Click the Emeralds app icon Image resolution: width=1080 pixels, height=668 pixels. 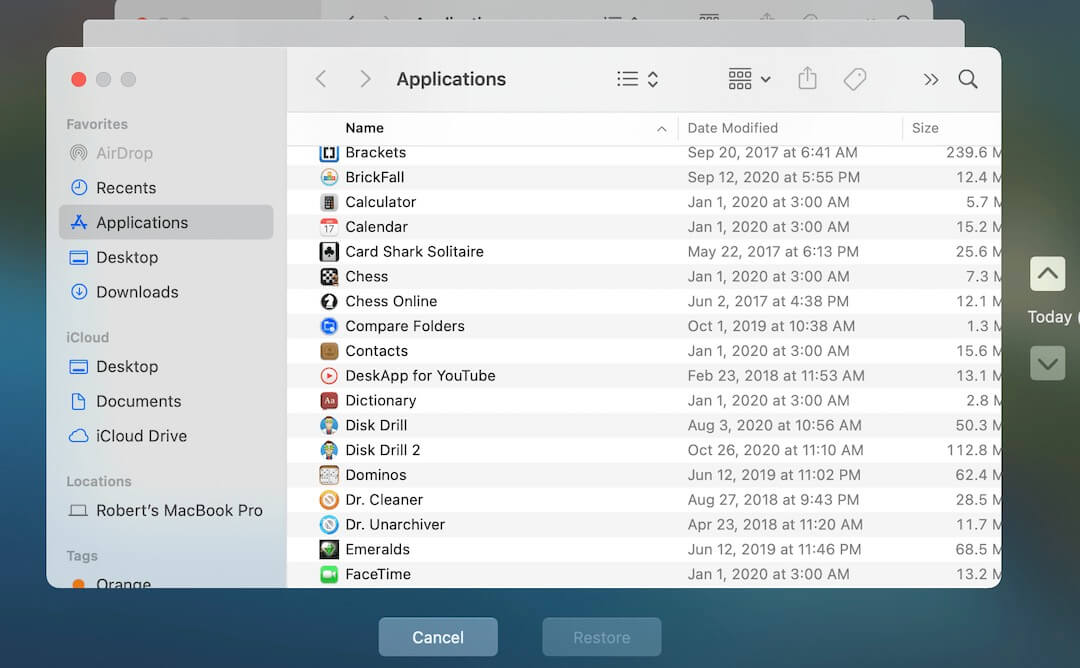[x=329, y=550]
